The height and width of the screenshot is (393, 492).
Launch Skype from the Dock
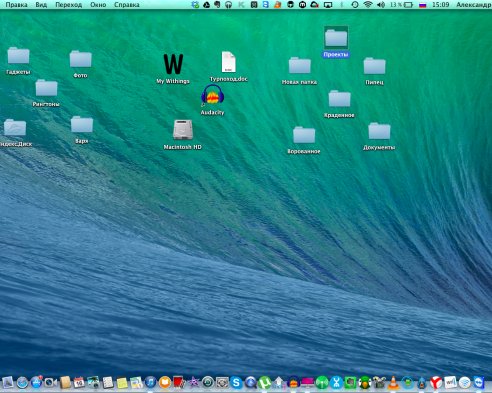[236, 382]
